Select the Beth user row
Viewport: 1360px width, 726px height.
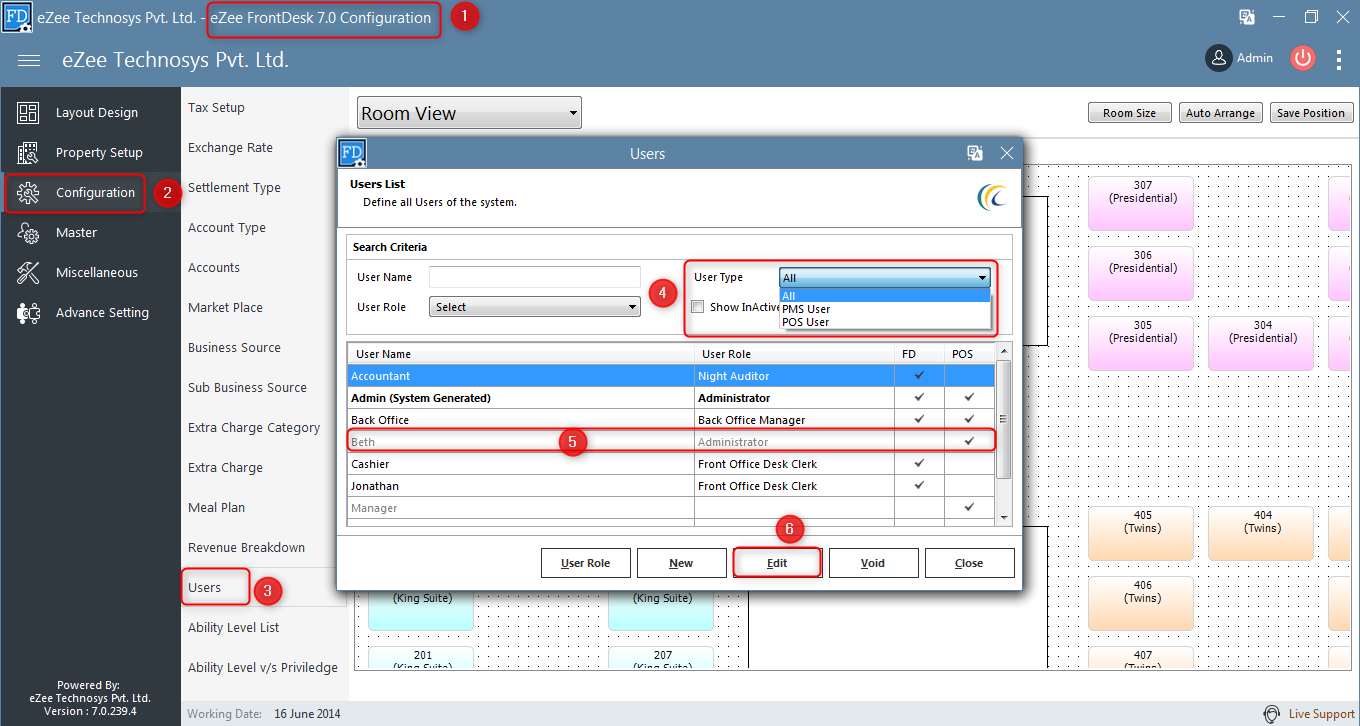point(671,441)
